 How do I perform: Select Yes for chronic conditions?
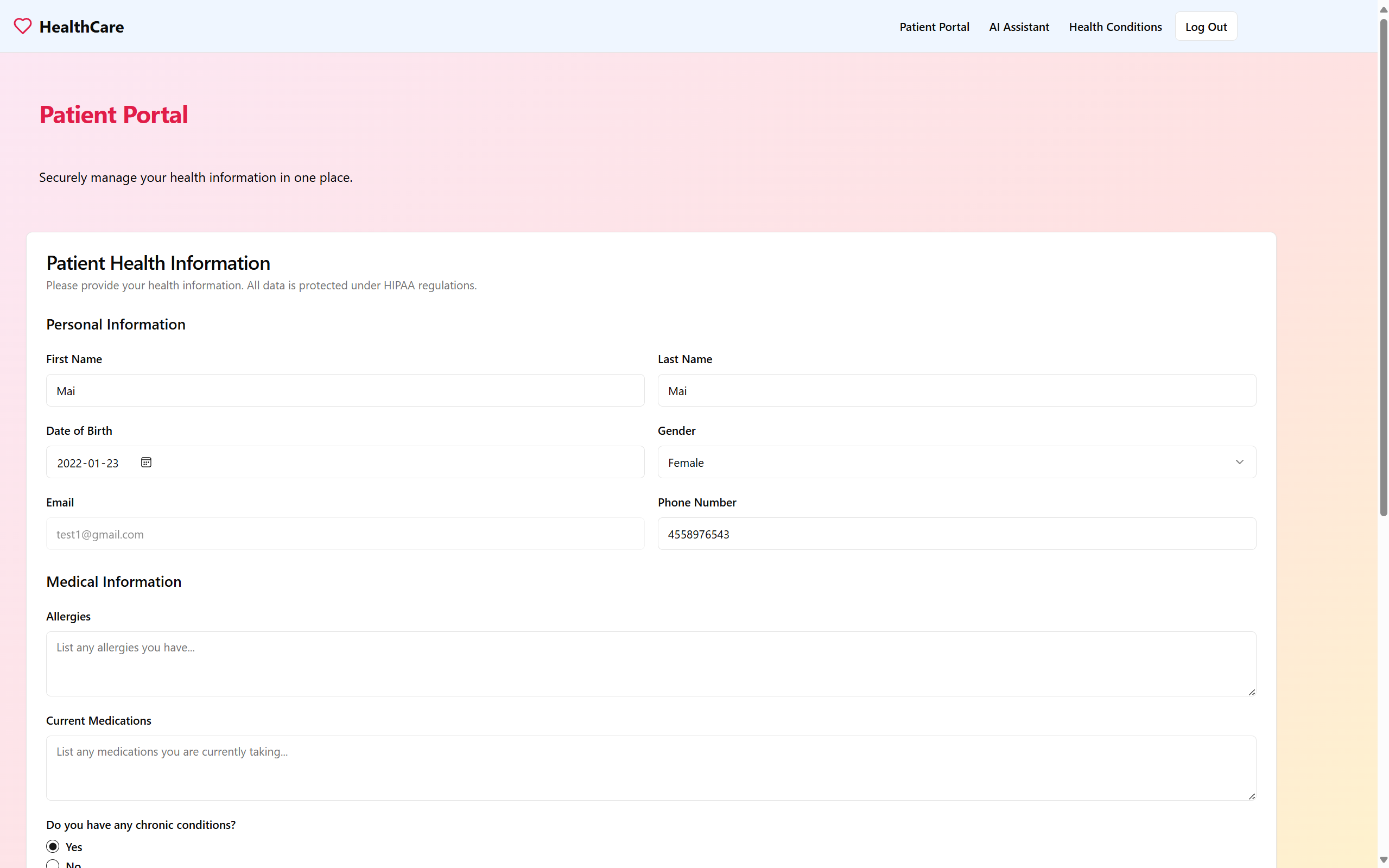pos(53,846)
